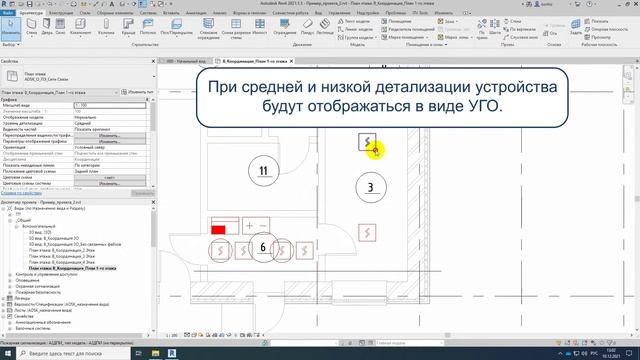
Task: Open the Выбор dropdown under Modify
Action: [11, 44]
